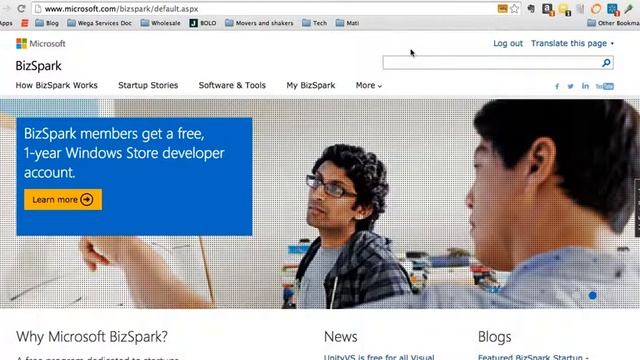The height and width of the screenshot is (360, 640).
Task: Select the blue carousel slide dot
Action: (593, 295)
